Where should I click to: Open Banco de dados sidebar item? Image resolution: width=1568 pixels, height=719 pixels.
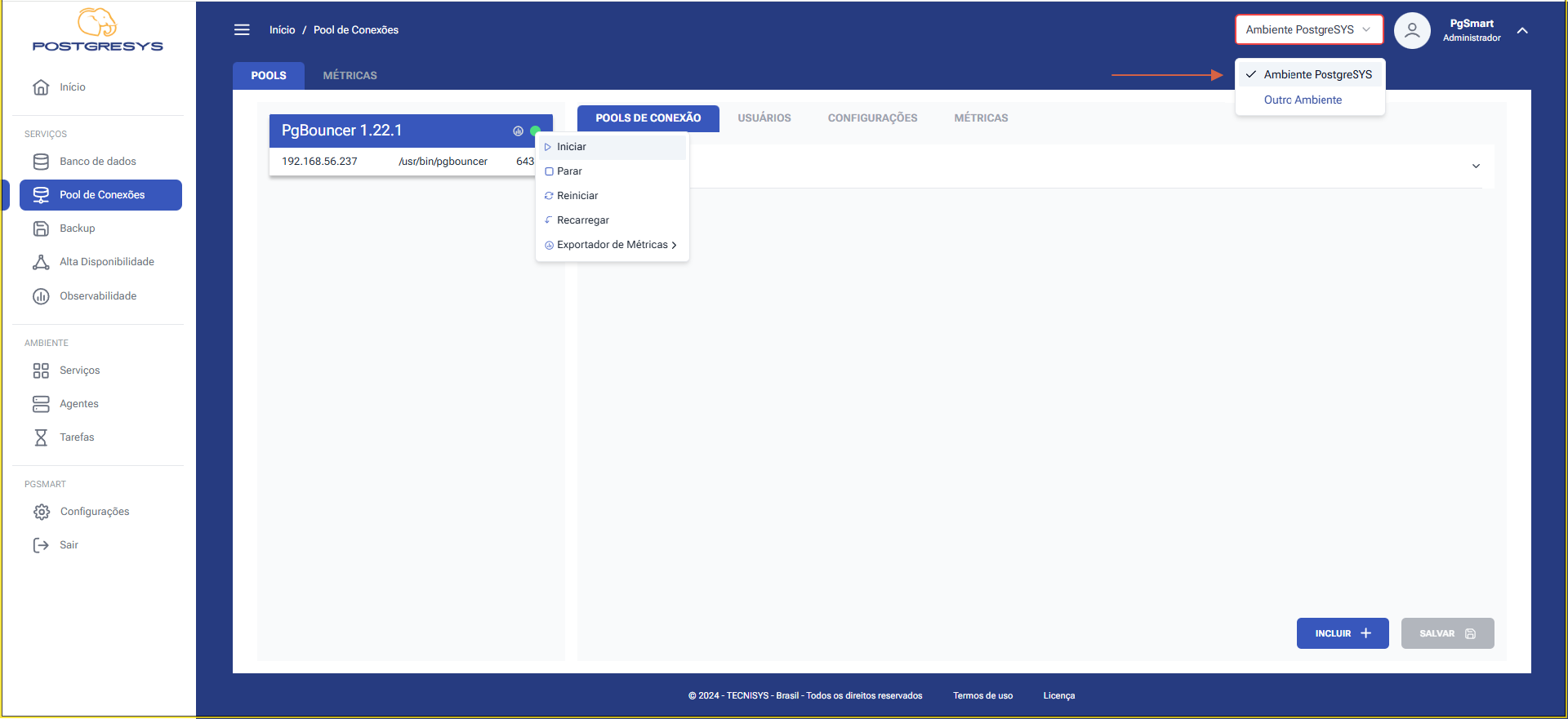101,162
